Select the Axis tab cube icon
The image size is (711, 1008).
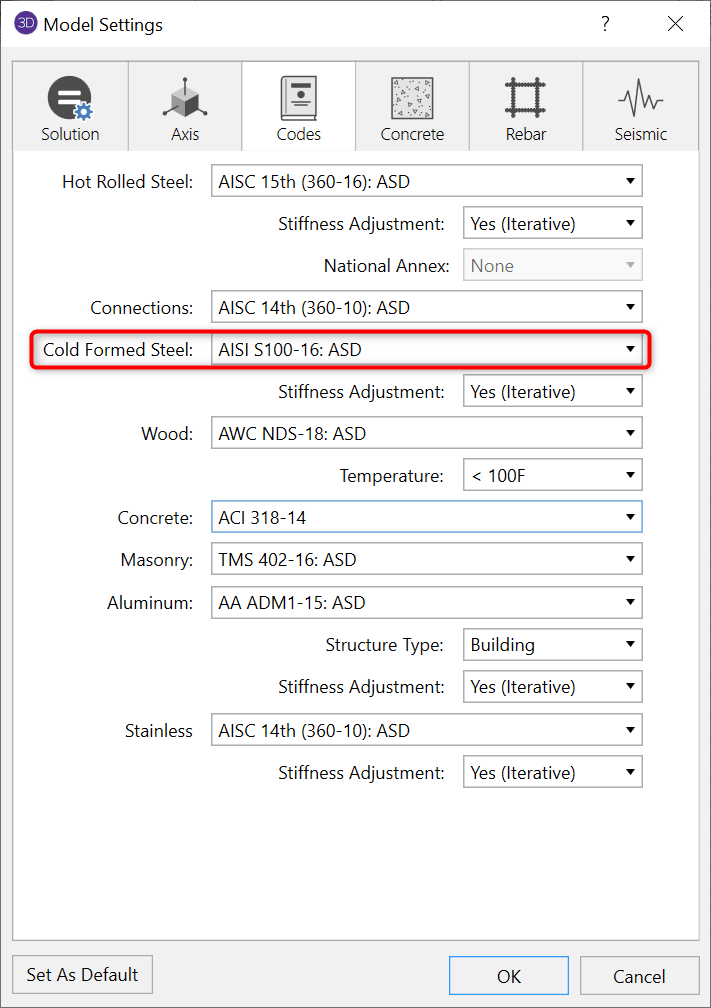(x=185, y=99)
